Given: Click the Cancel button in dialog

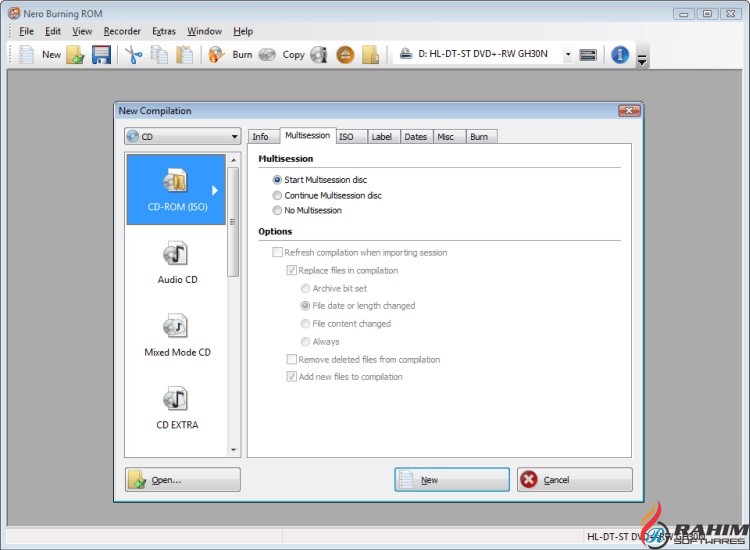Looking at the screenshot, I should click(574, 480).
